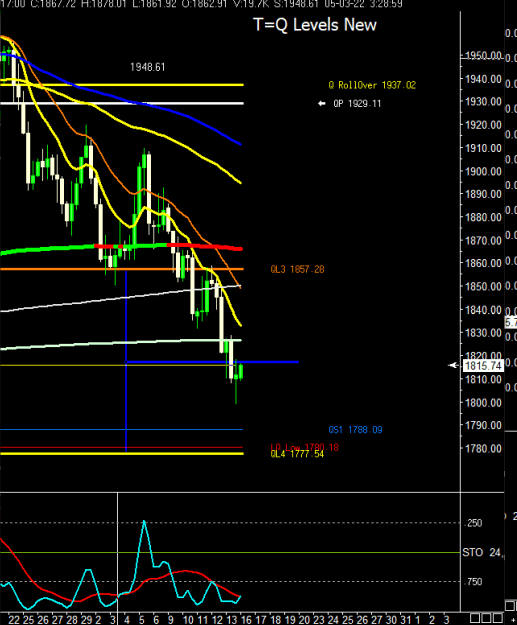Screen dimensions: 517x625
Task: Click the 1860.00 price axis label
Action: (484, 263)
